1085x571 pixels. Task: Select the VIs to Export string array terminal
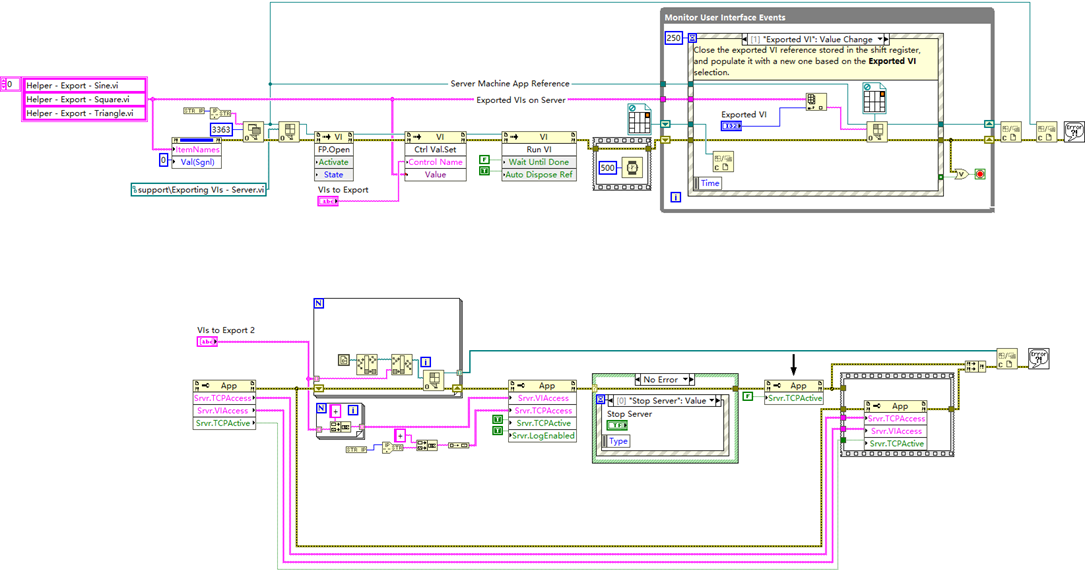328,201
